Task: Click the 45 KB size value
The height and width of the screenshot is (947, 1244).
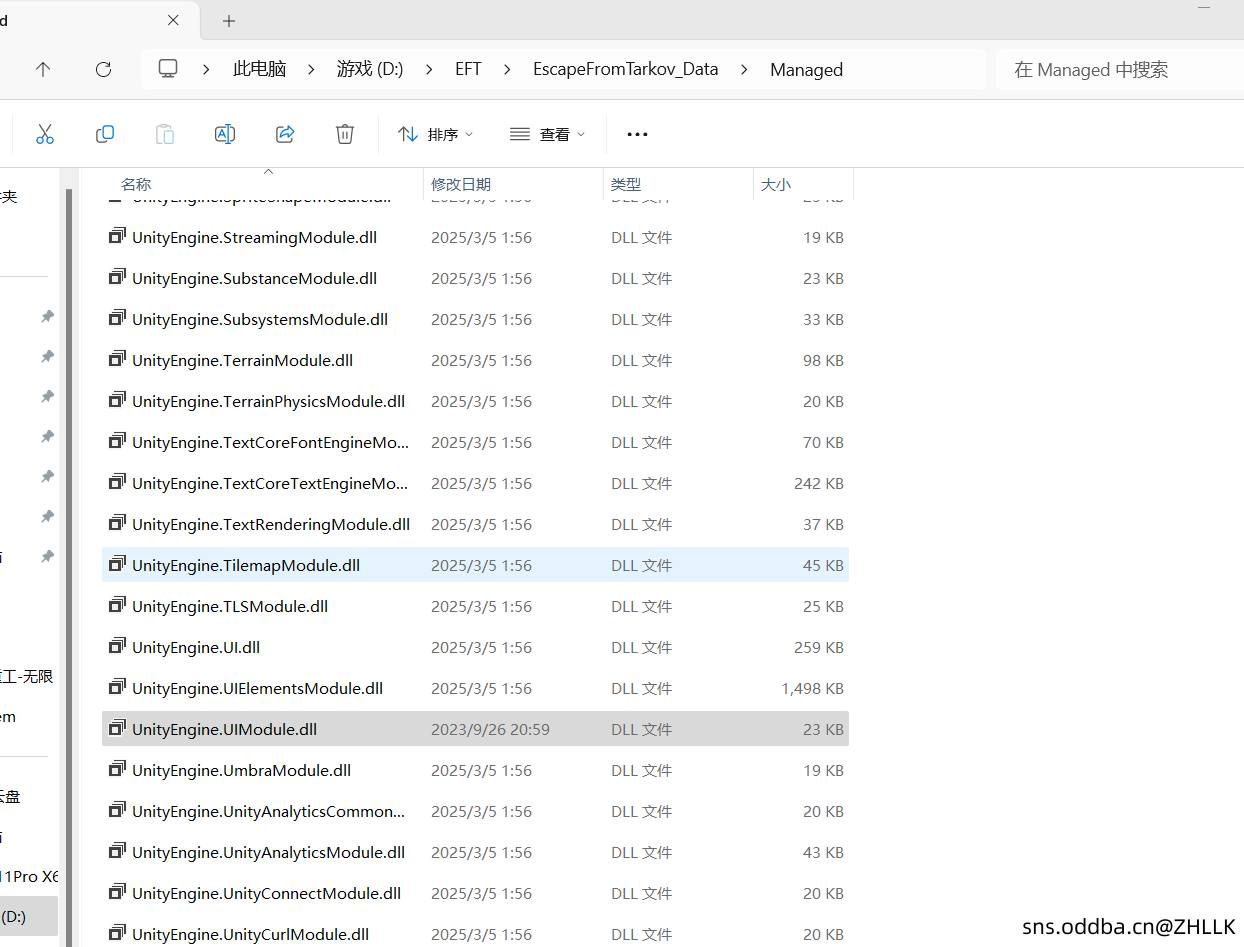Action: point(823,565)
